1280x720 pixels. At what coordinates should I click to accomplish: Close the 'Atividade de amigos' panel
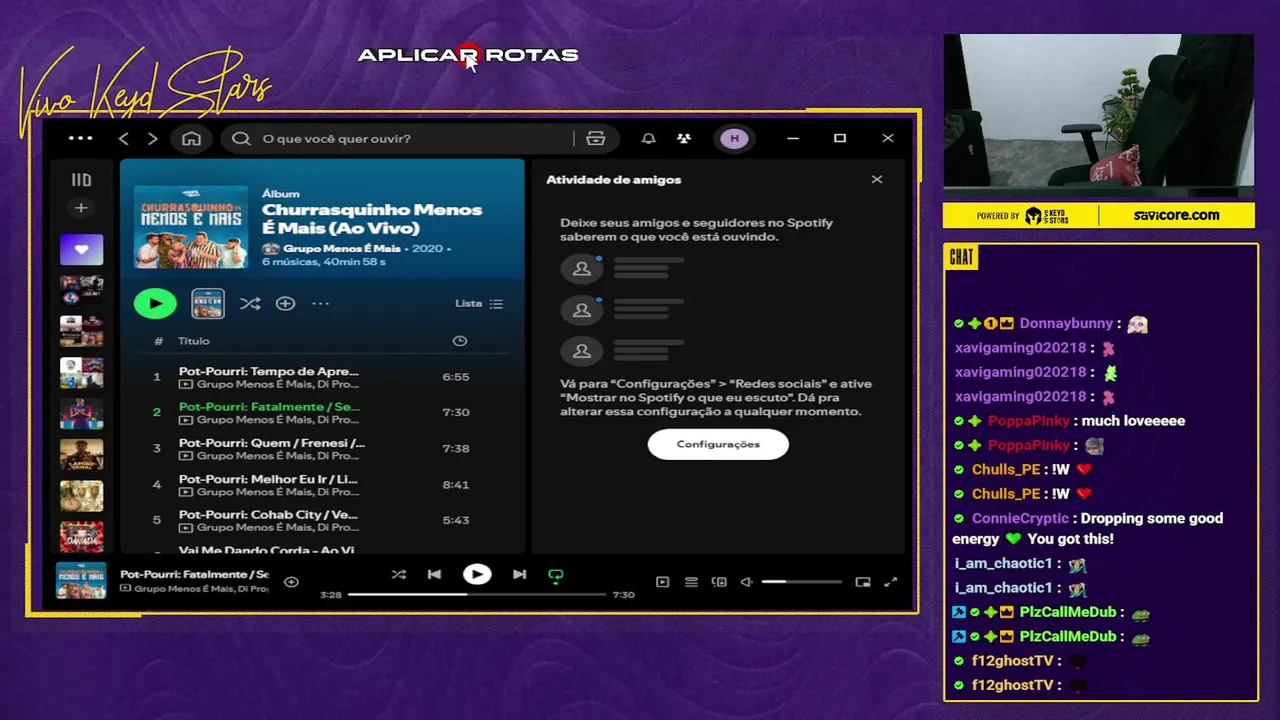point(877,180)
